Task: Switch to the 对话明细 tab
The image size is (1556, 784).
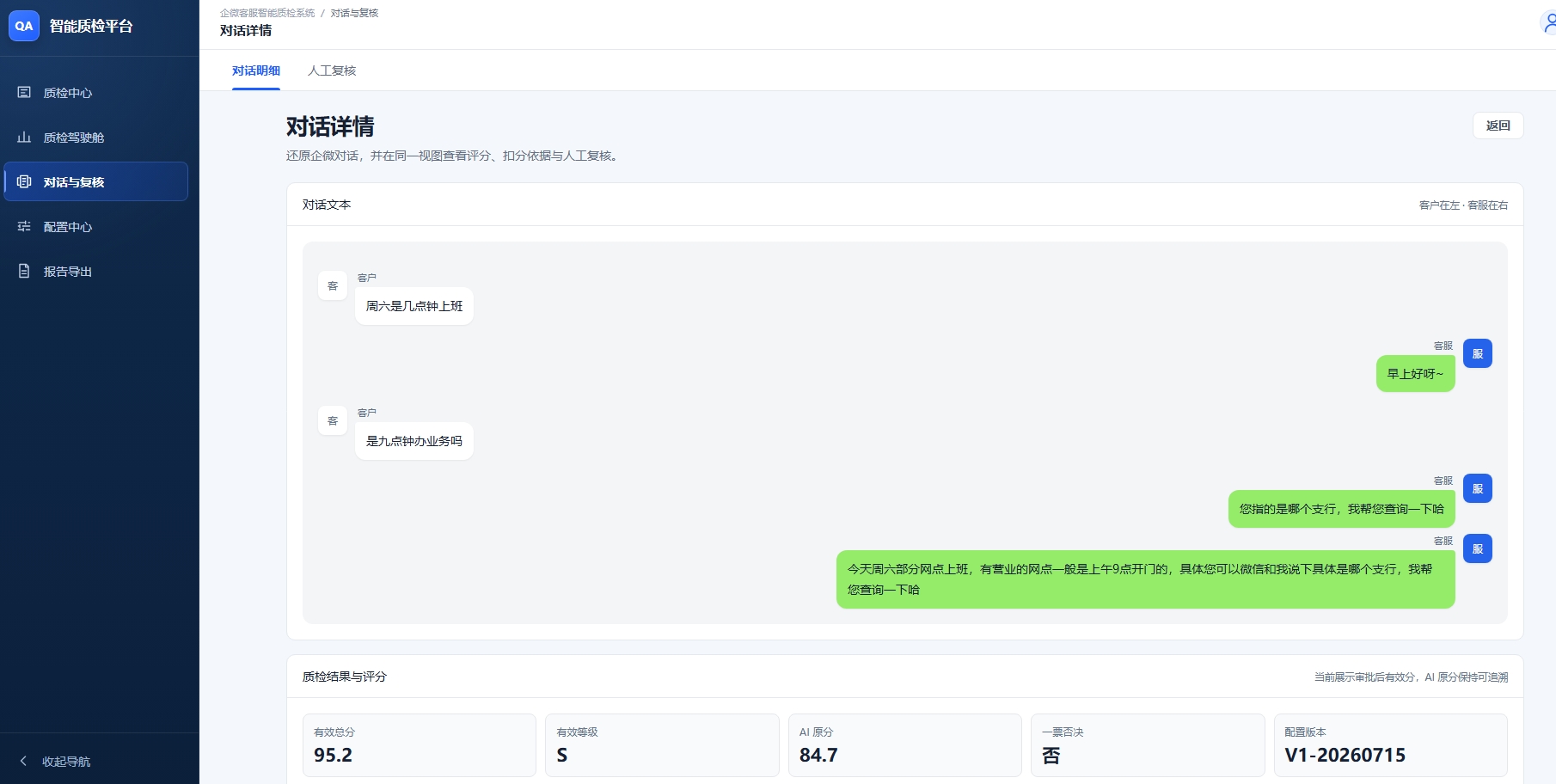Action: click(x=256, y=70)
